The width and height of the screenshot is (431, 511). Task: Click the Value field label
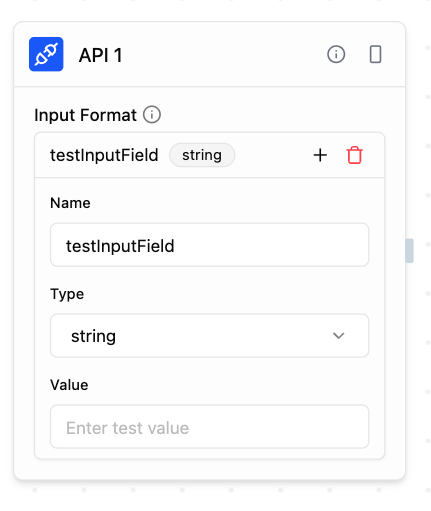[69, 385]
